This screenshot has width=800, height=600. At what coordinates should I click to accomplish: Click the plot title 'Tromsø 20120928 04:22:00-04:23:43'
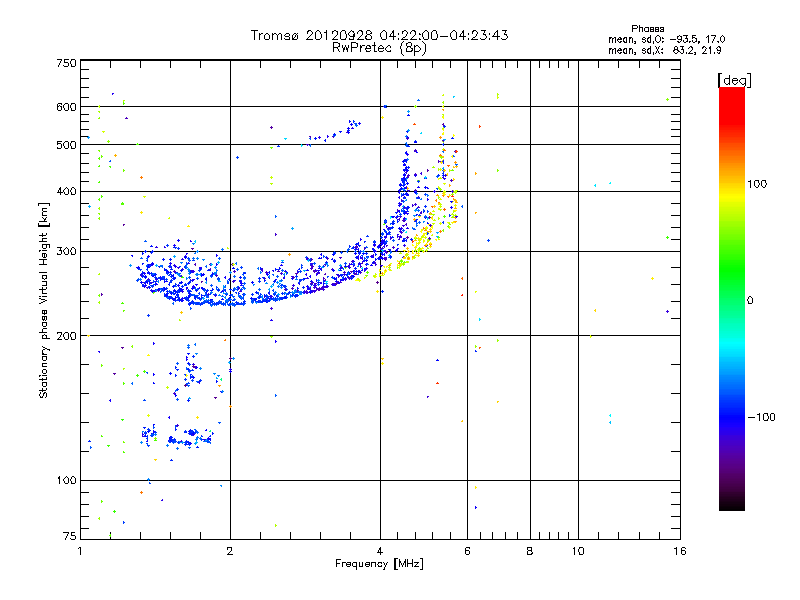(379, 35)
